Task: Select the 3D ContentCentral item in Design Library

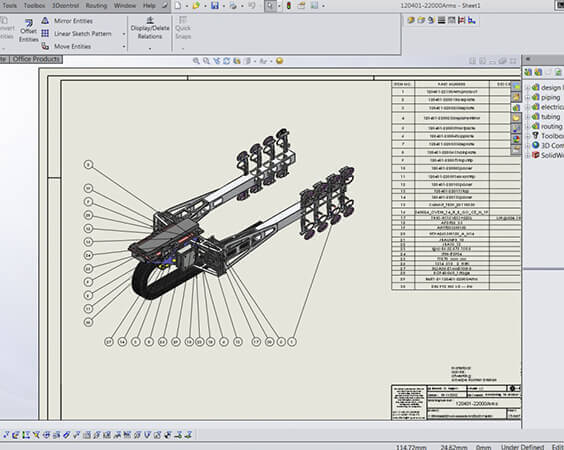Action: (x=548, y=145)
